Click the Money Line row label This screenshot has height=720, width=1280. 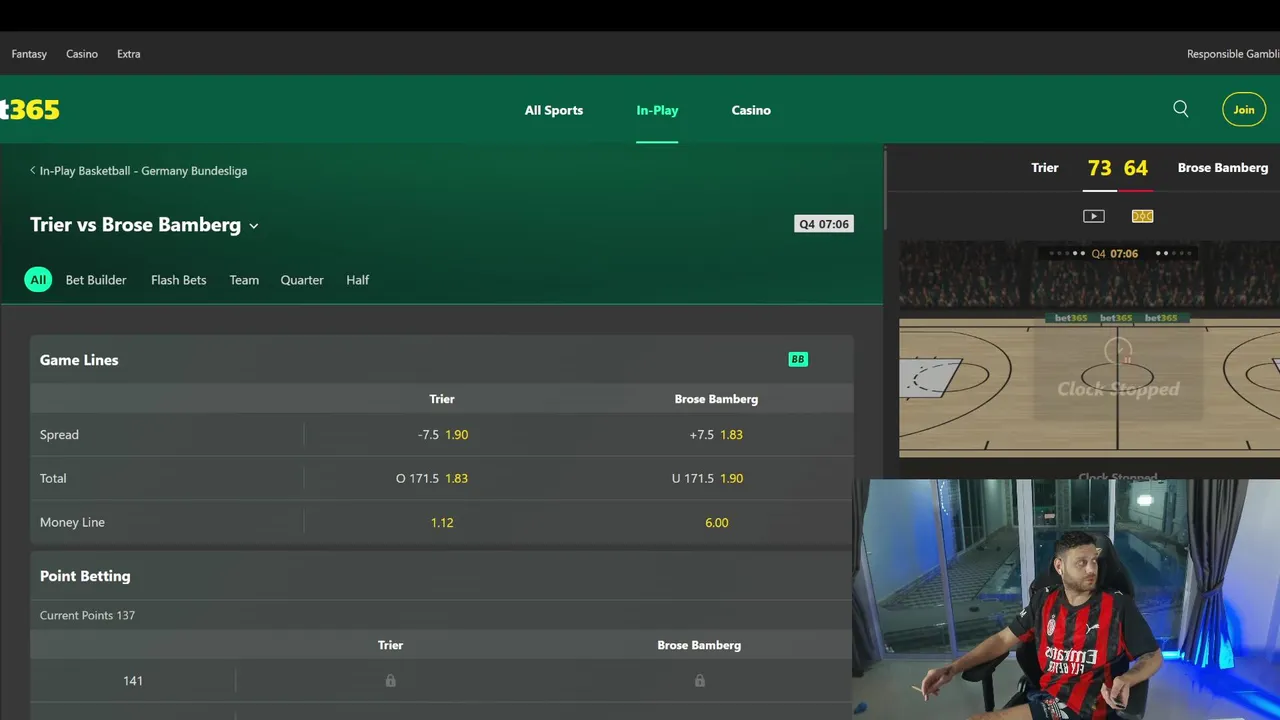click(x=72, y=522)
